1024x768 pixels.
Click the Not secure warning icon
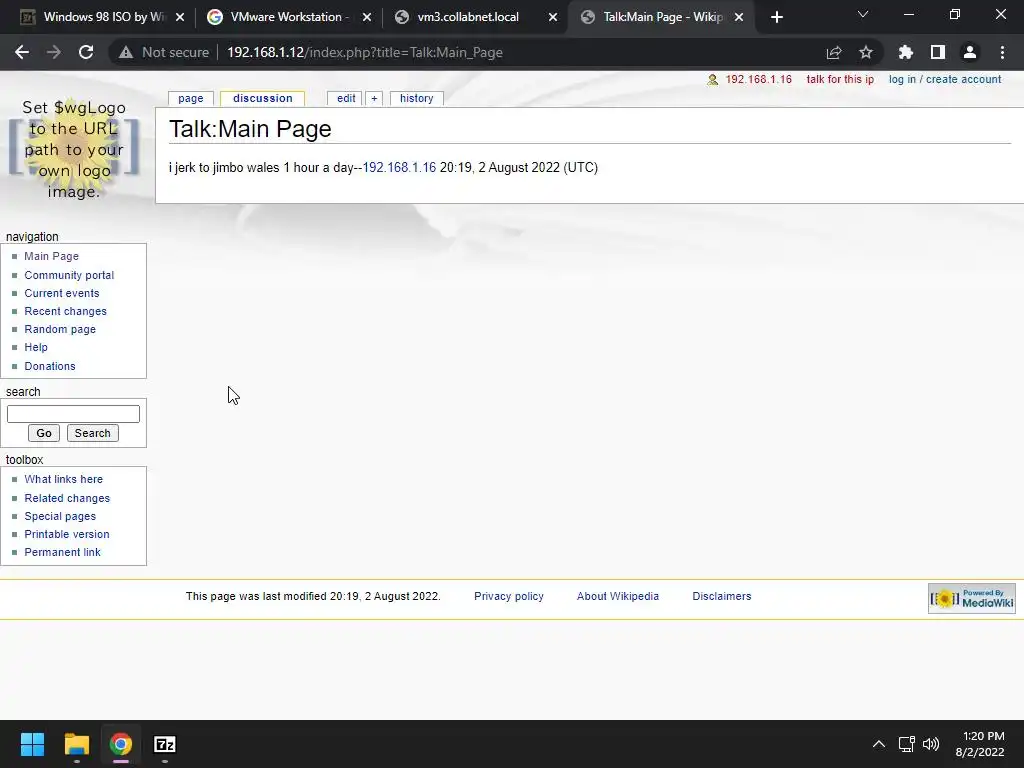tap(126, 52)
